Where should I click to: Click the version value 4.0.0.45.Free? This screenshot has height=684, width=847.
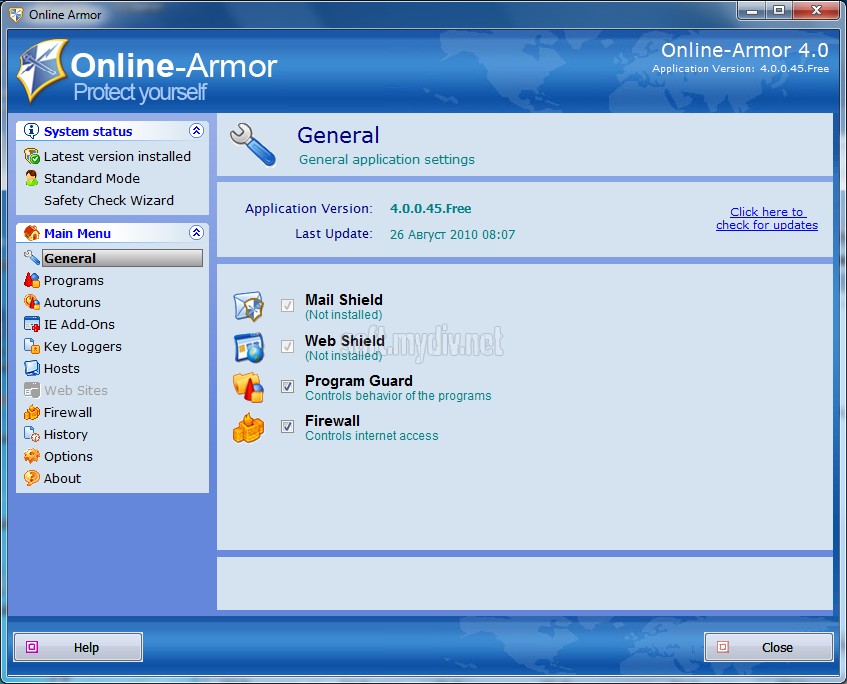pos(431,209)
